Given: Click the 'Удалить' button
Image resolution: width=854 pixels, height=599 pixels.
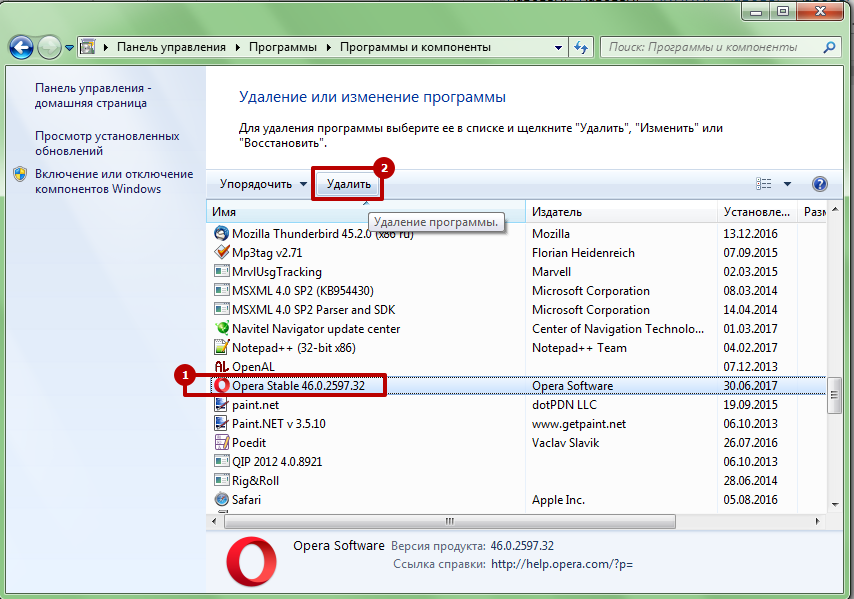Looking at the screenshot, I should click(x=349, y=184).
